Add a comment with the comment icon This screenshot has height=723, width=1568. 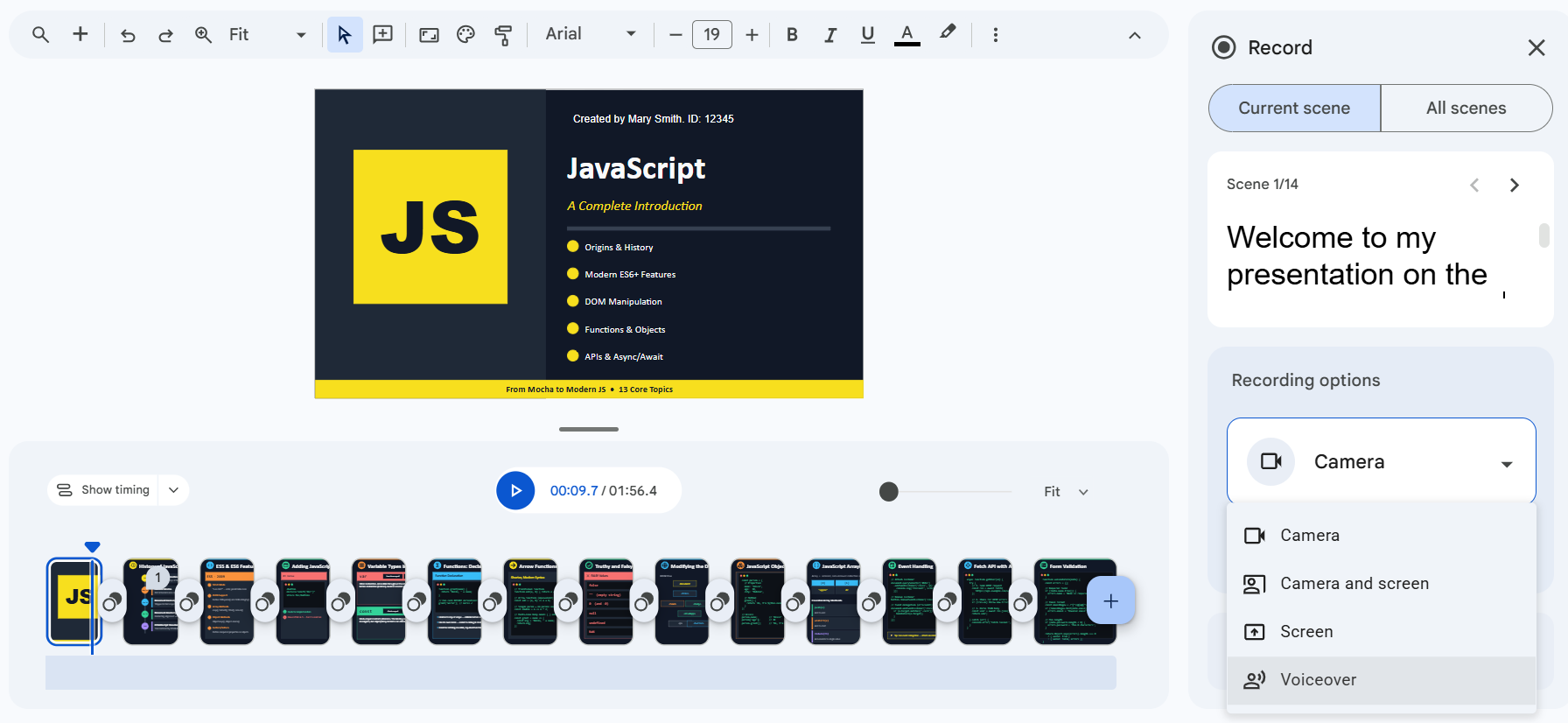point(382,34)
